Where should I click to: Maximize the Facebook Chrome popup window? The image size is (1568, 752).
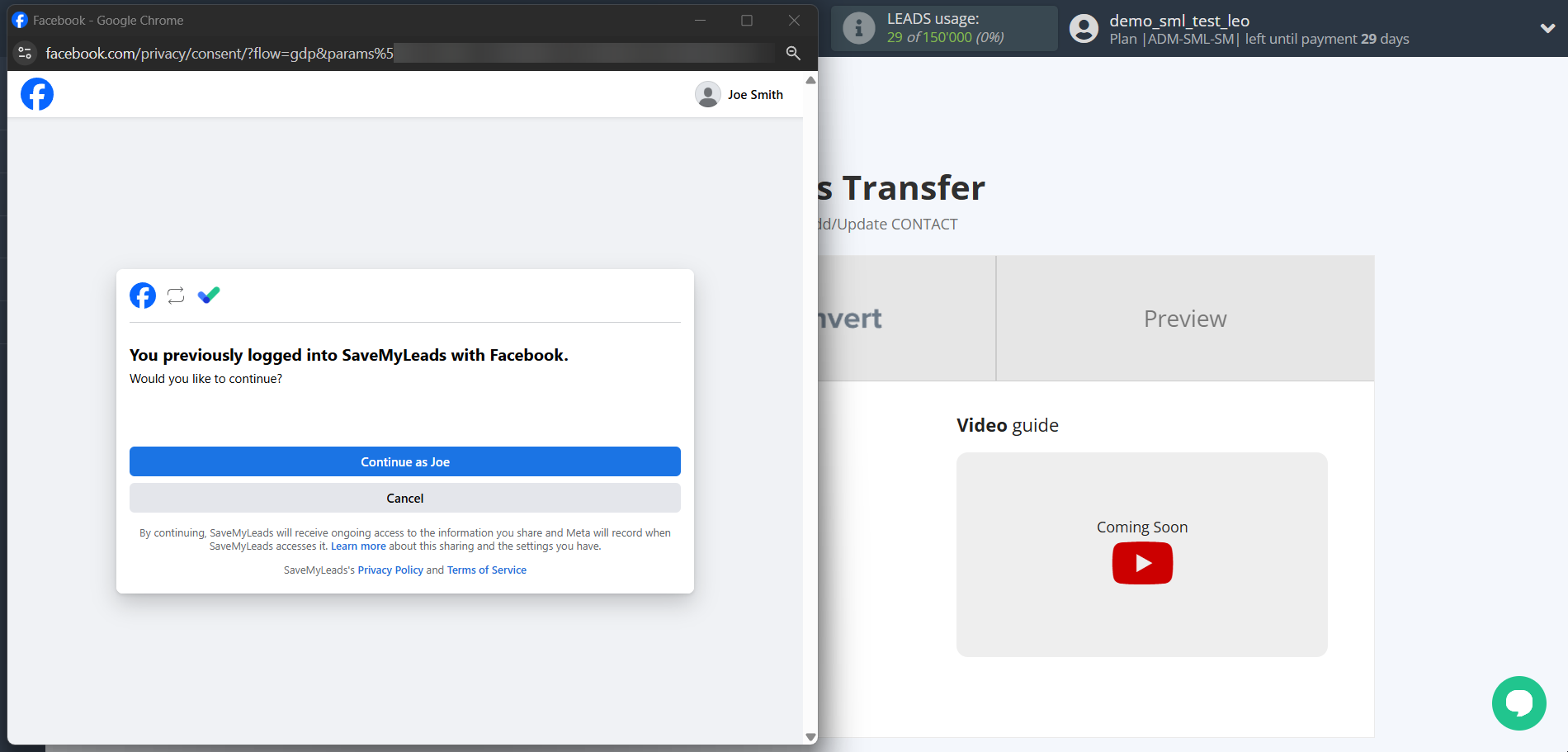[747, 20]
